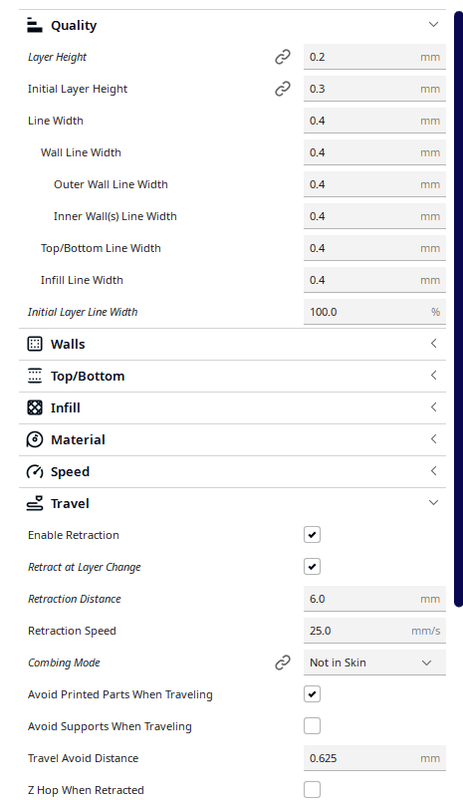Click the link icon beside Combing Mode
Viewport: 463px width, 800px height.
click(283, 662)
